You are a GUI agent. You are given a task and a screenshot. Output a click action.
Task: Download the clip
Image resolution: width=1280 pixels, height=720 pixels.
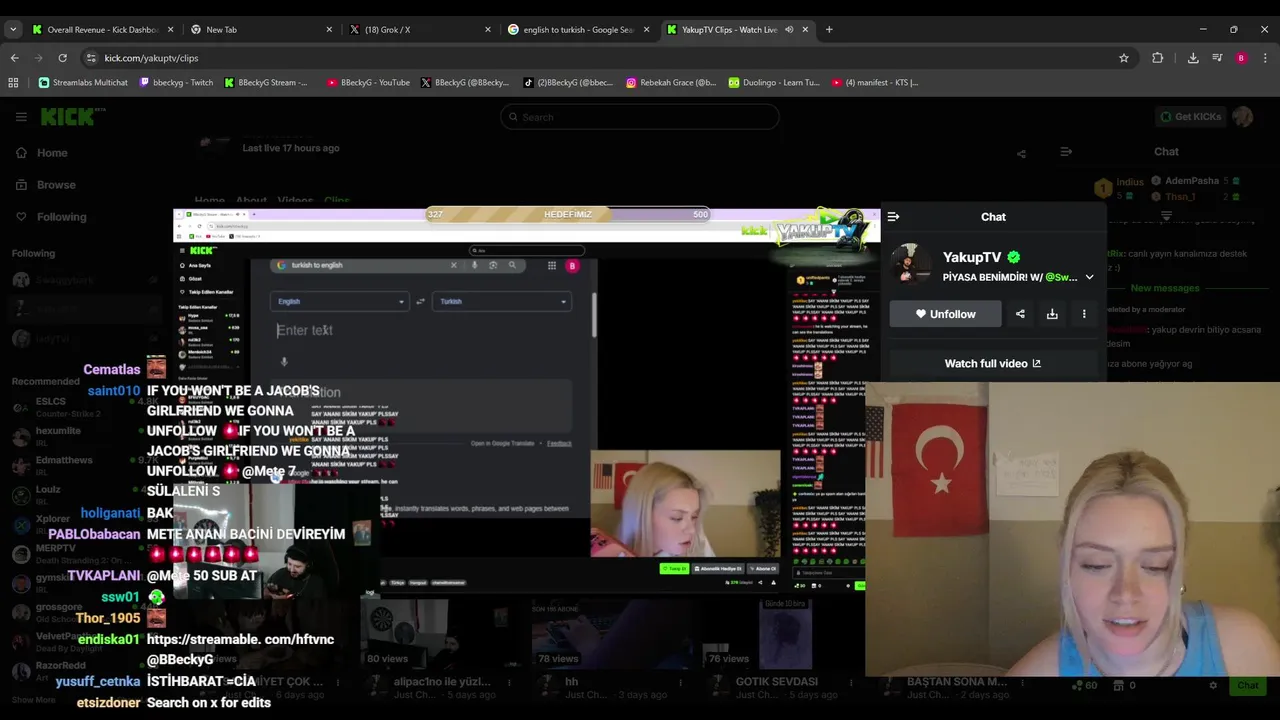tap(1052, 314)
